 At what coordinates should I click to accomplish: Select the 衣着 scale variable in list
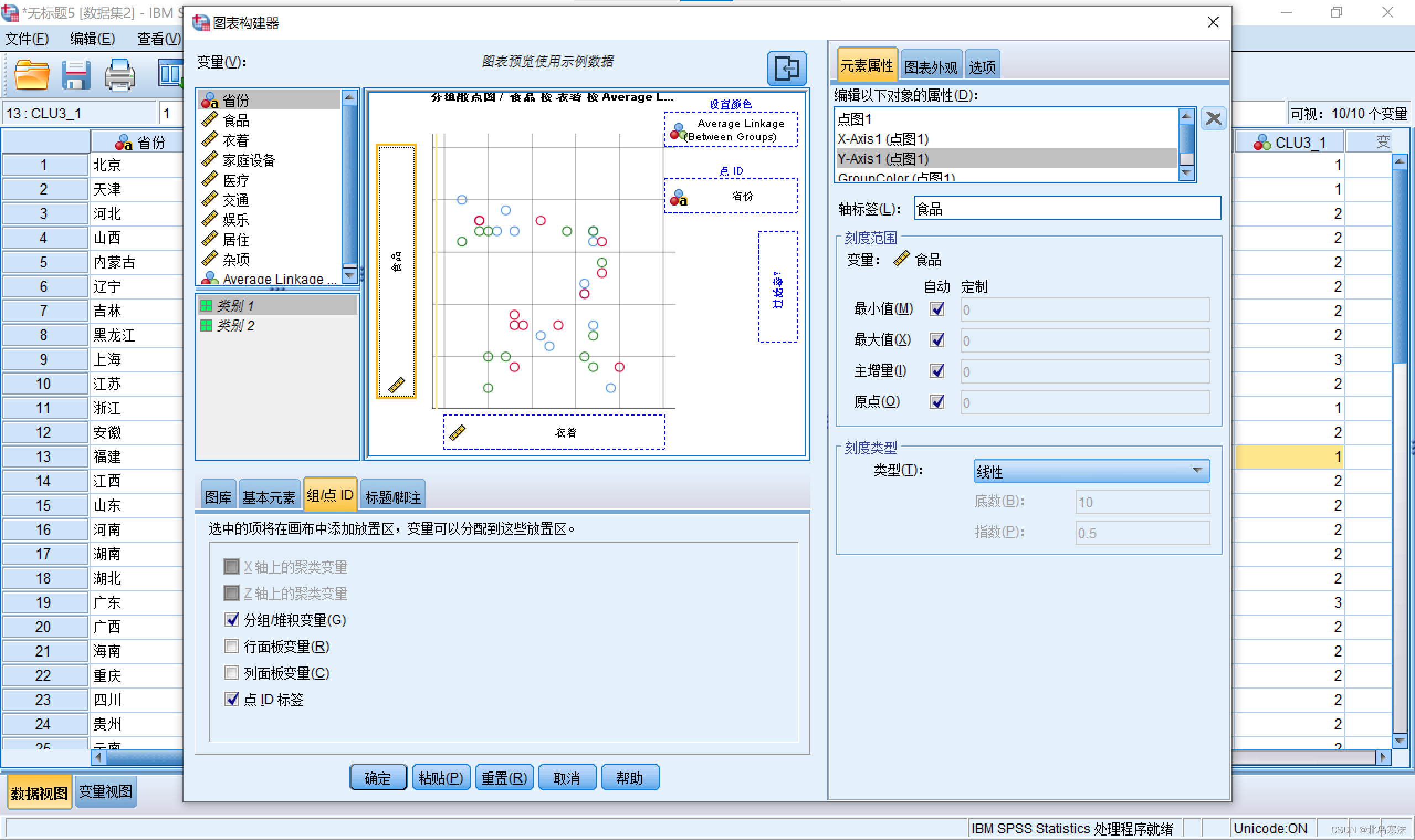[270, 140]
